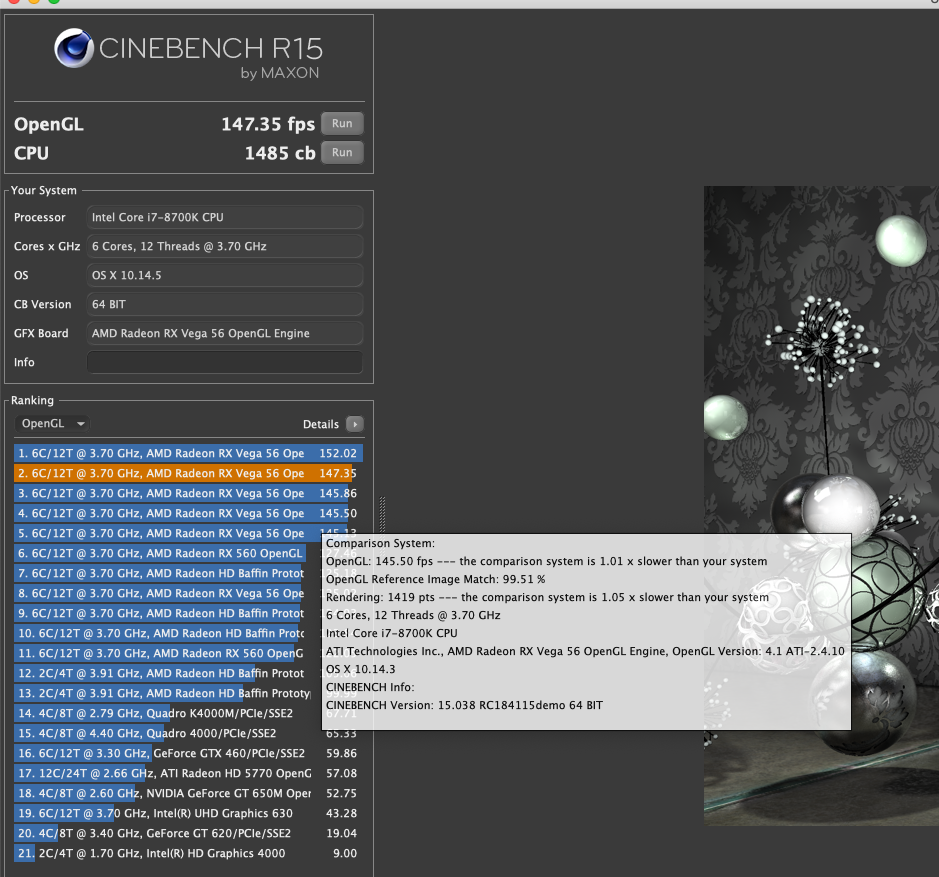
Task: Select ranking row 5 Vega 56
Action: tap(188, 533)
